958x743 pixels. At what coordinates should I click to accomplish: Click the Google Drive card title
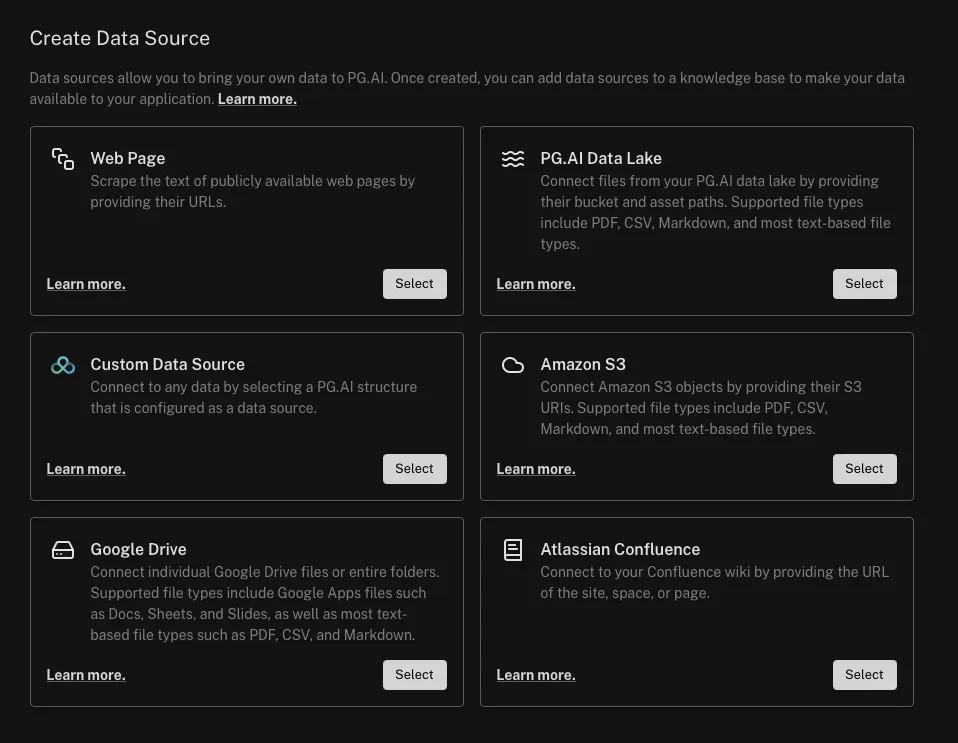(138, 549)
